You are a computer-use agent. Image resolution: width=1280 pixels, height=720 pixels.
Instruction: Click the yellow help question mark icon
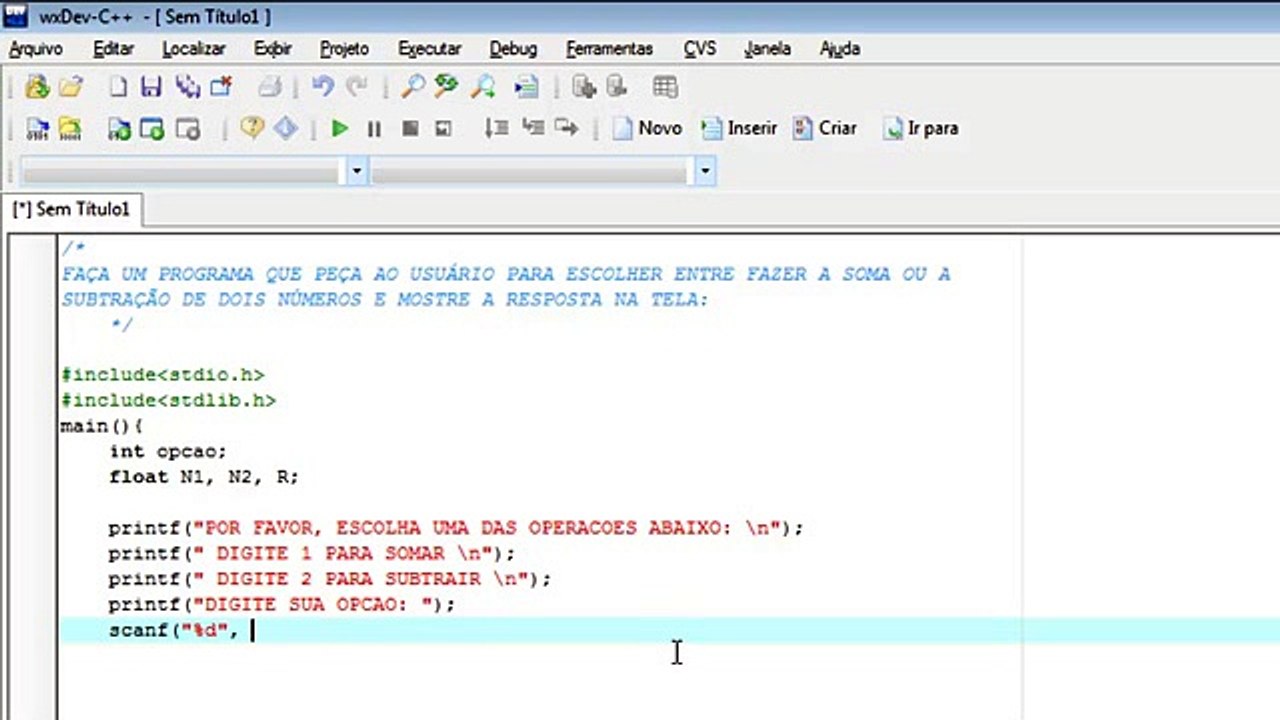pos(252,128)
